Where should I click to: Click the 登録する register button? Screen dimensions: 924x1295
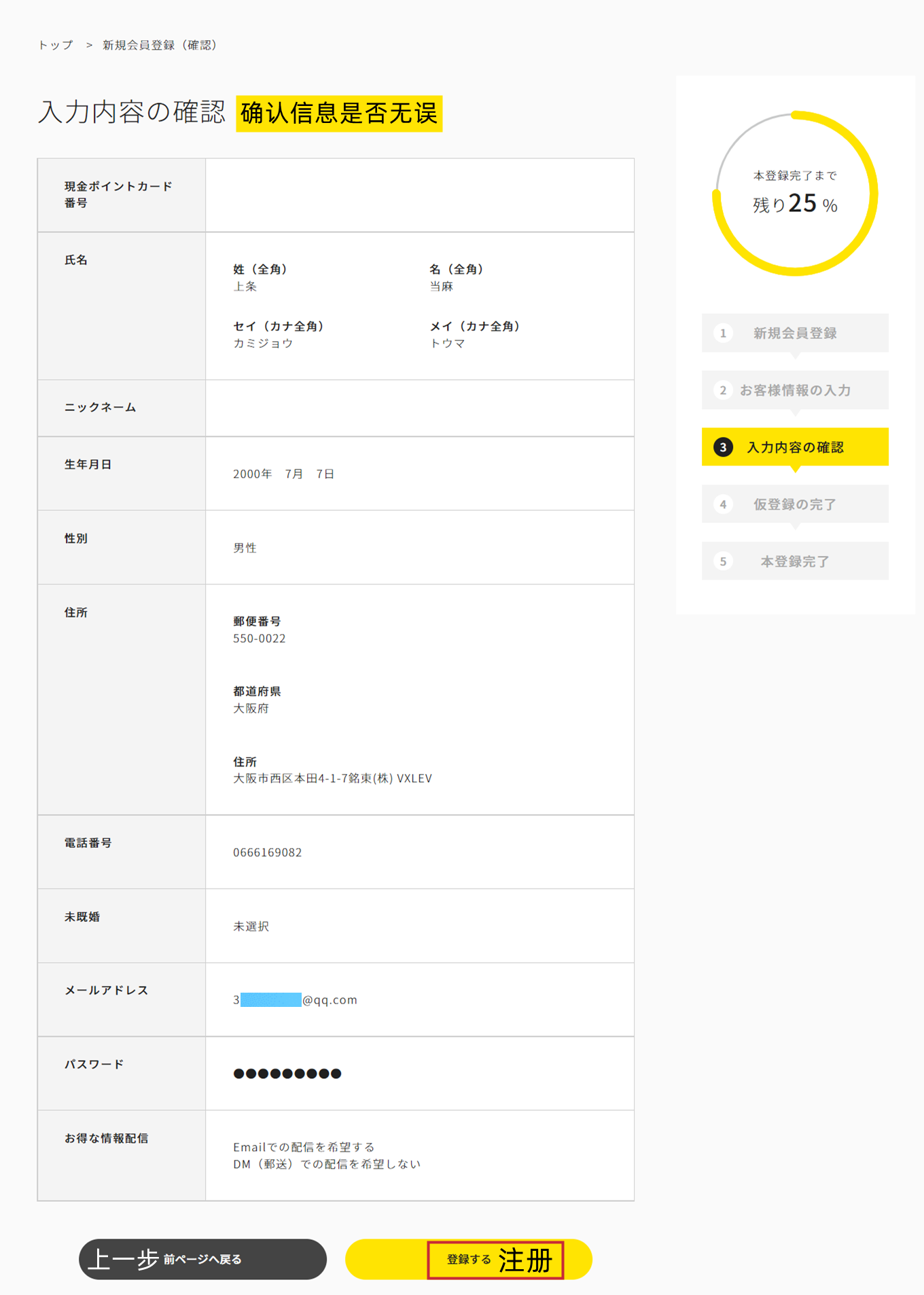468,1259
